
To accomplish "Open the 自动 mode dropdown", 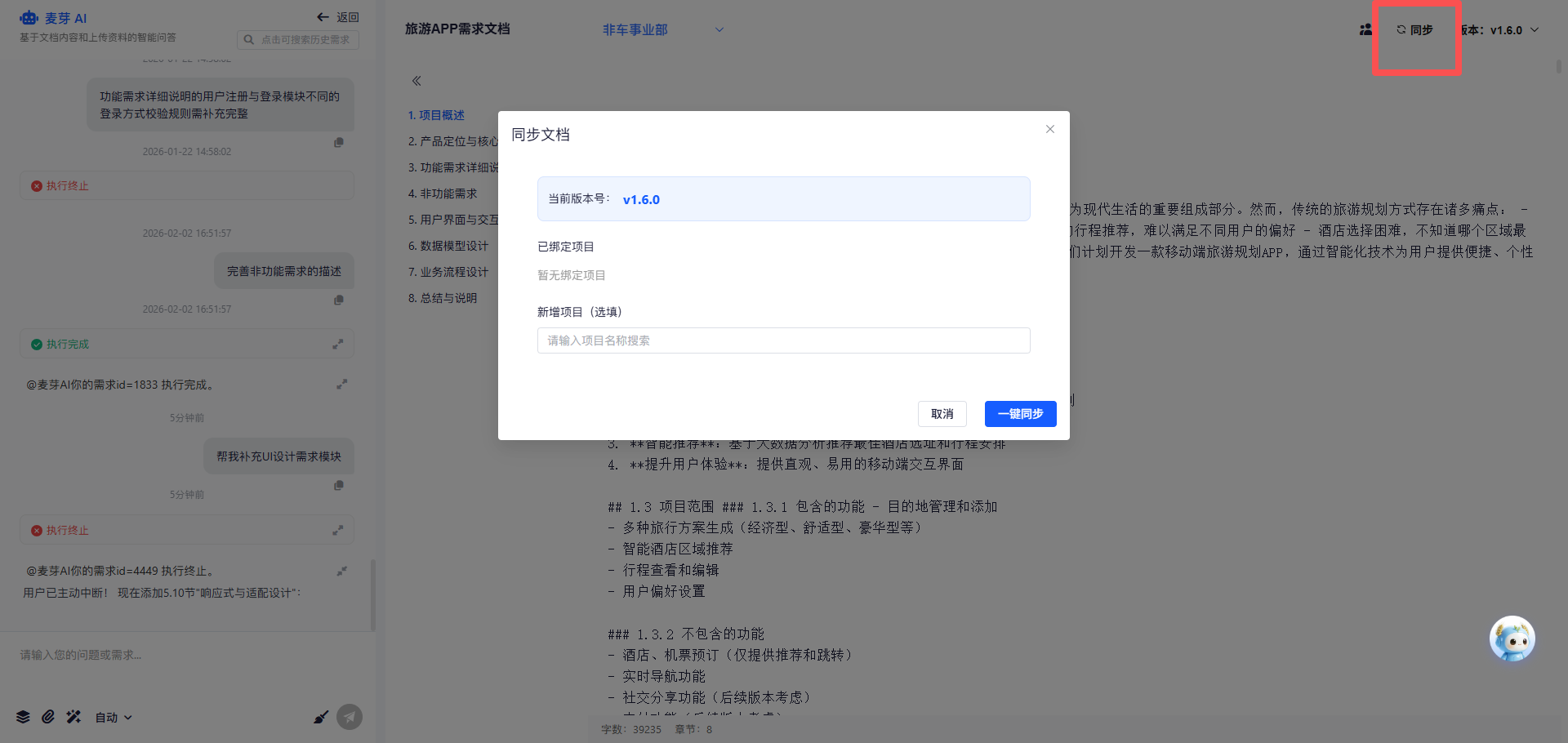I will coord(114,718).
